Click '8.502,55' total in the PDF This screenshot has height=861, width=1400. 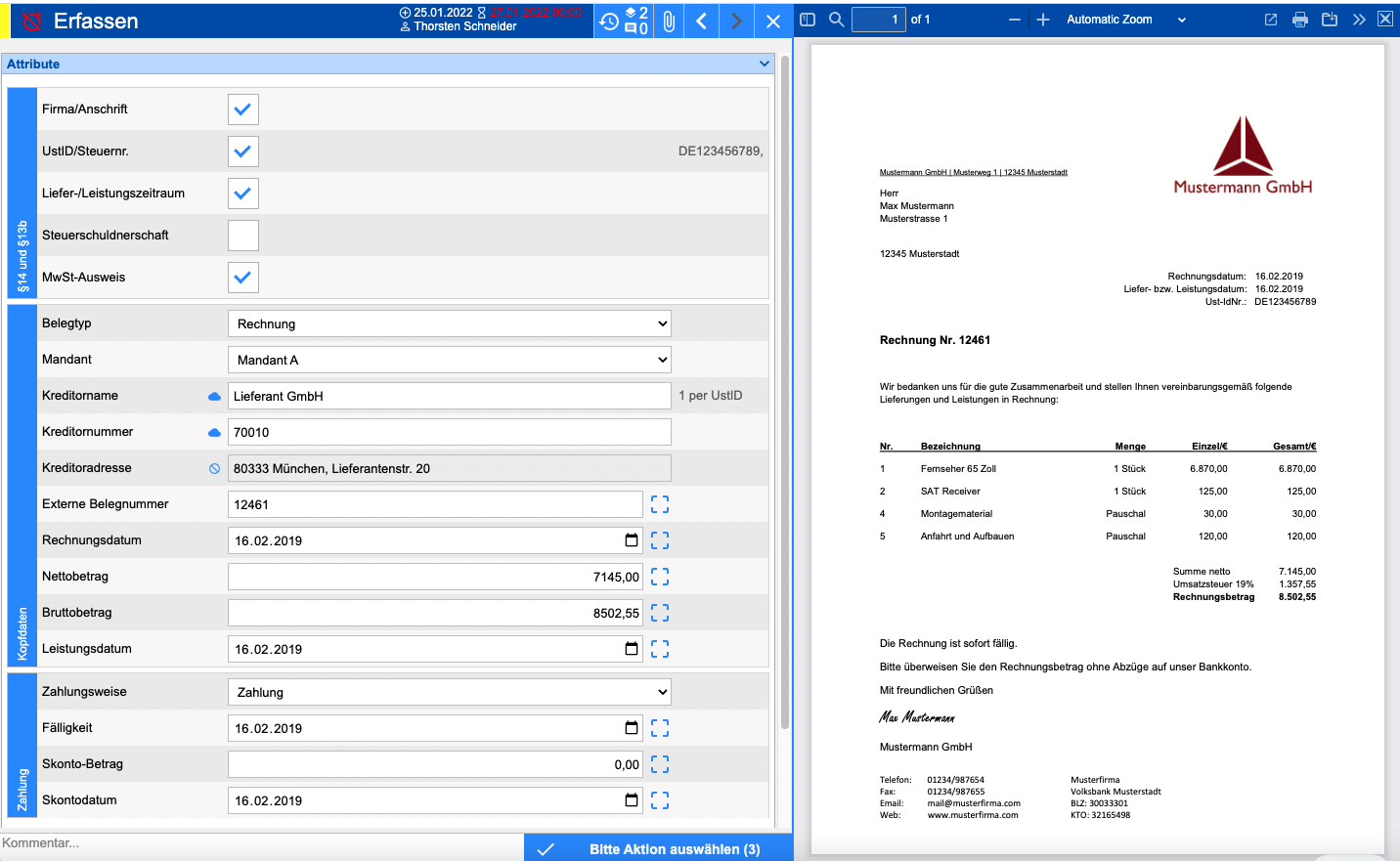1297,597
